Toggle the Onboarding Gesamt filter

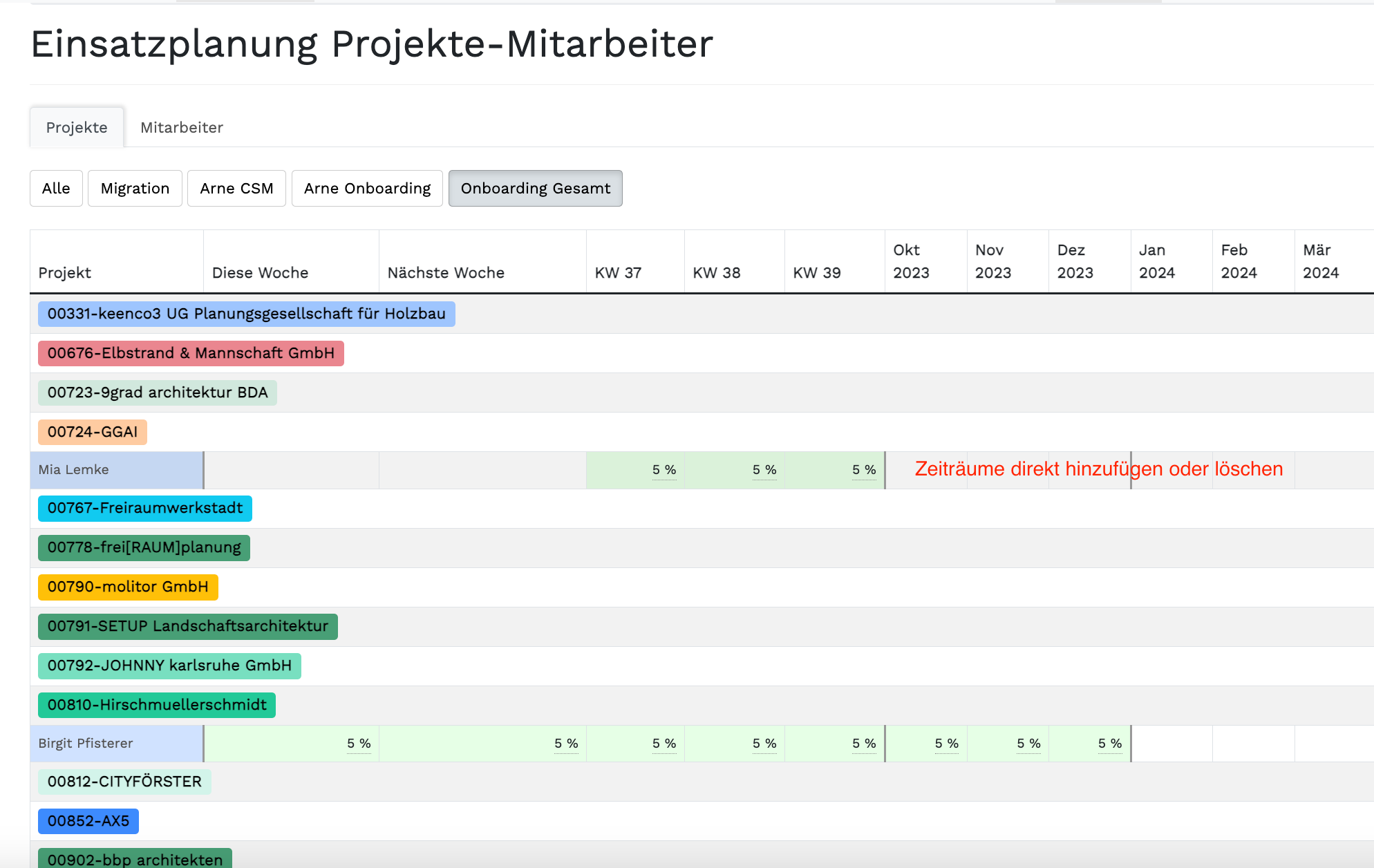tap(535, 188)
